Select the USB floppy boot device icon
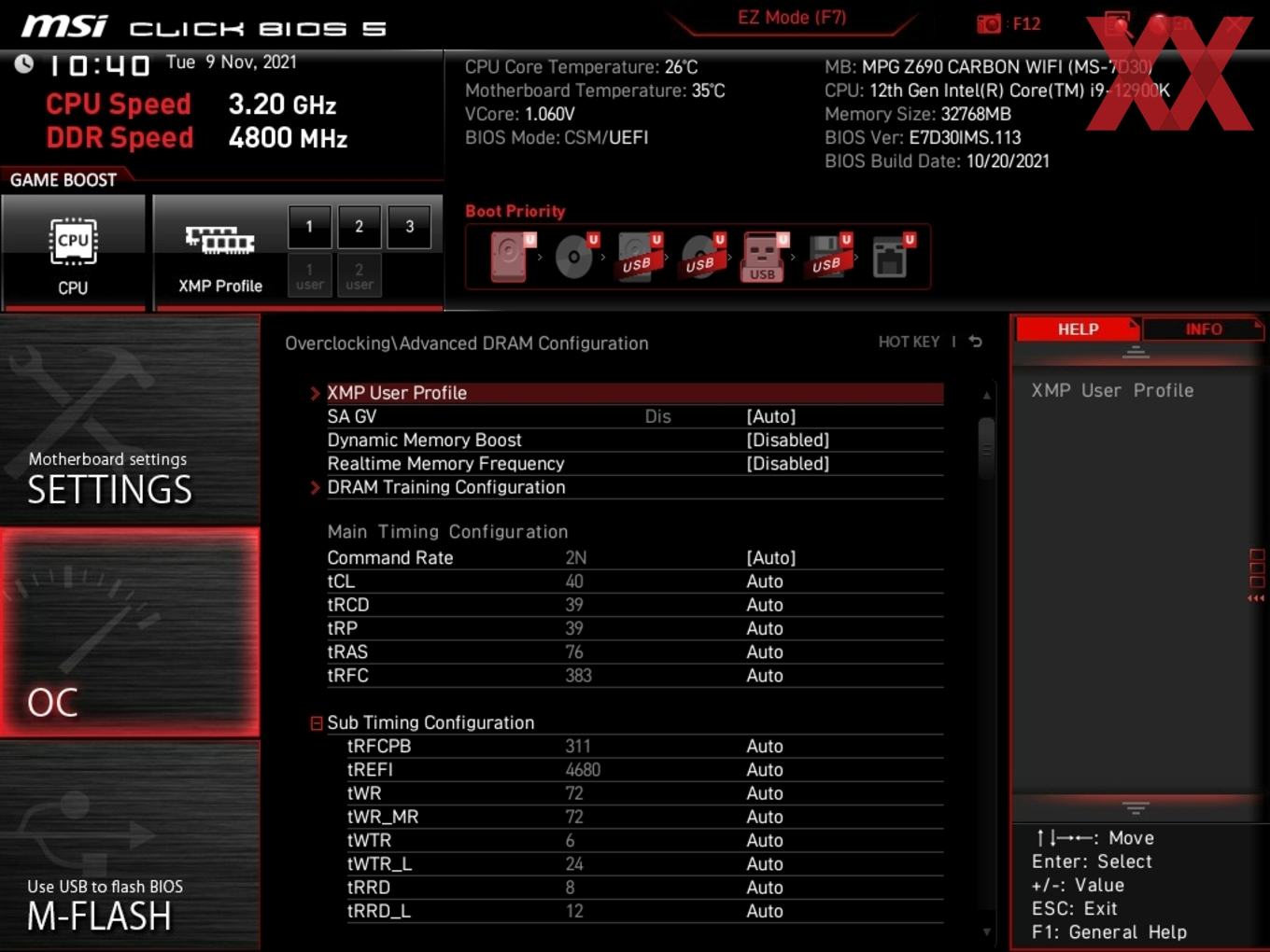The height and width of the screenshot is (952, 1270). point(829,256)
